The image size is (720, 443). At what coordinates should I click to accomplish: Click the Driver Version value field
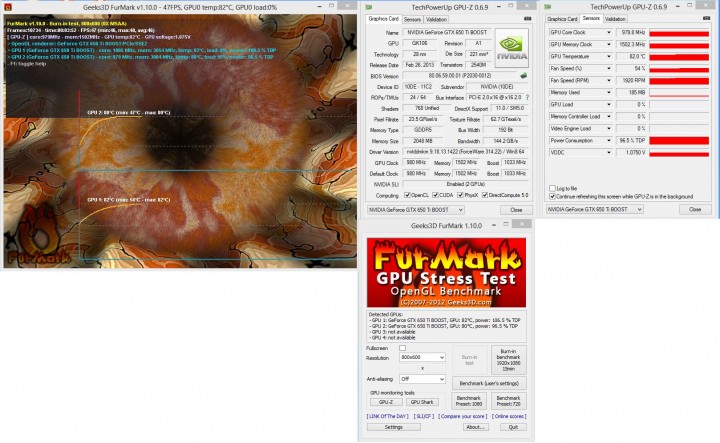click(x=465, y=151)
